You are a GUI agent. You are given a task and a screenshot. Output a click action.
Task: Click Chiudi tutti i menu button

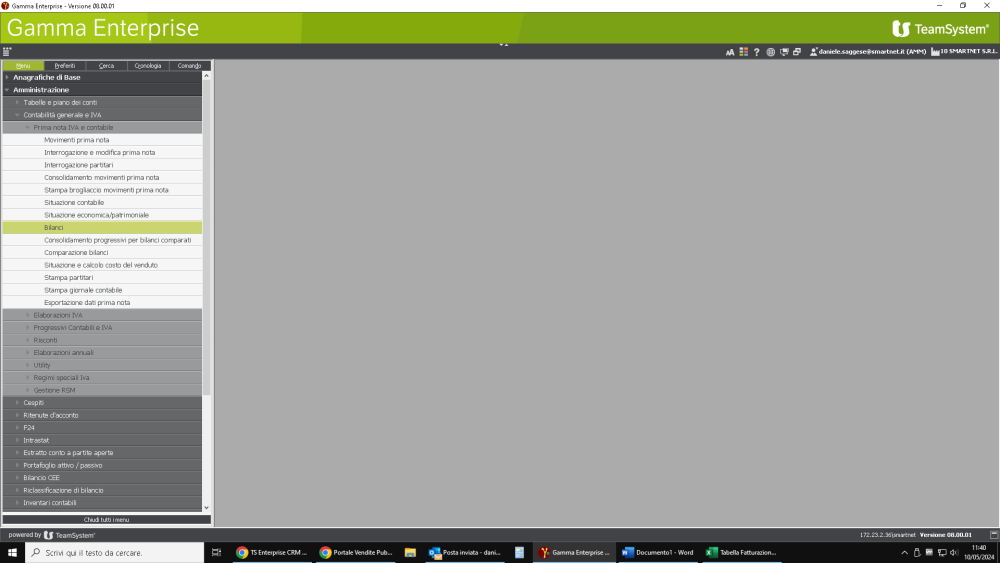107,520
